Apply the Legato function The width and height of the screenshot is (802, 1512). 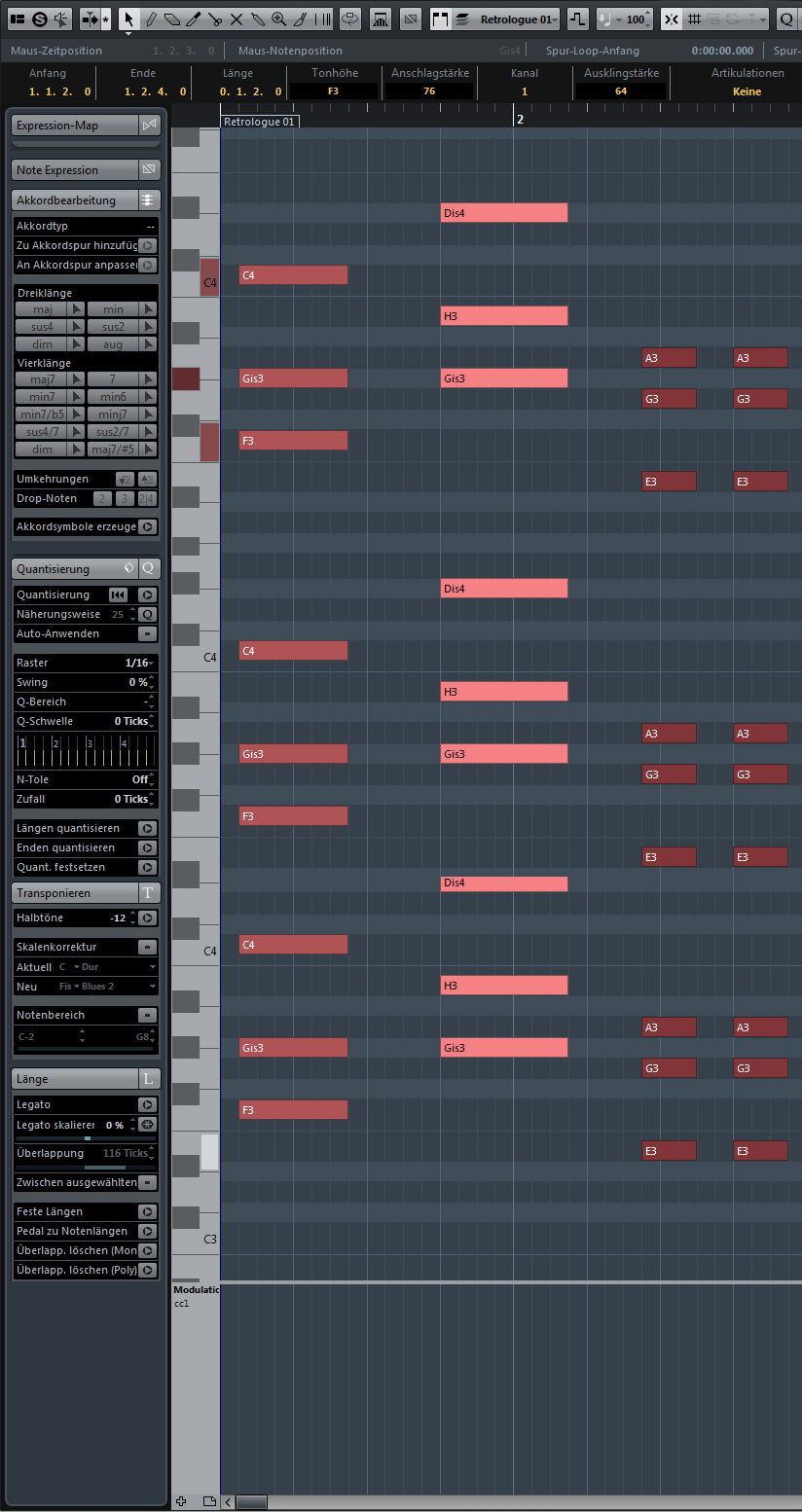(x=147, y=1104)
